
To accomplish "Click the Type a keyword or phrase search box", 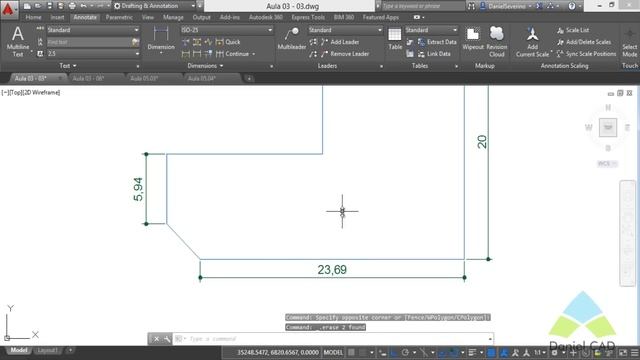I will [423, 6].
